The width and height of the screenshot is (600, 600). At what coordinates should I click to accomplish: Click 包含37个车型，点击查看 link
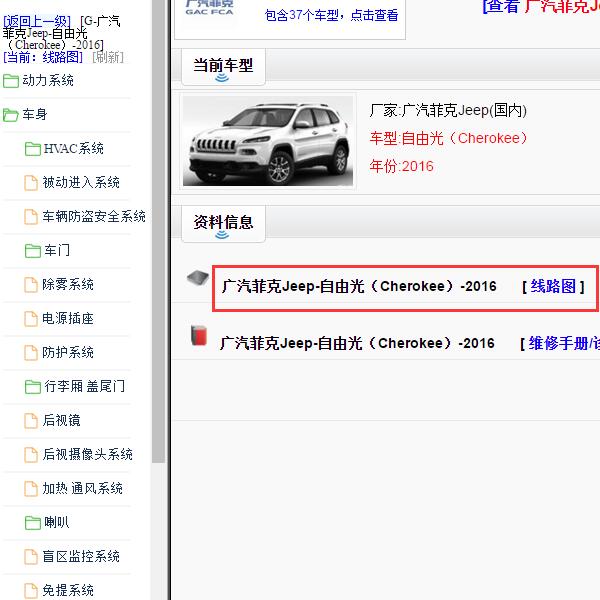[x=331, y=15]
